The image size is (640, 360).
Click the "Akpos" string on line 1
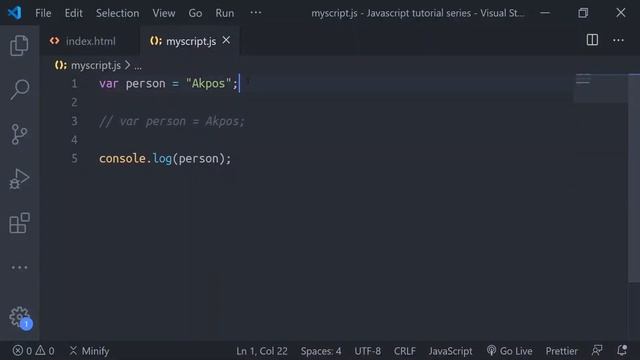pyautogui.click(x=208, y=83)
